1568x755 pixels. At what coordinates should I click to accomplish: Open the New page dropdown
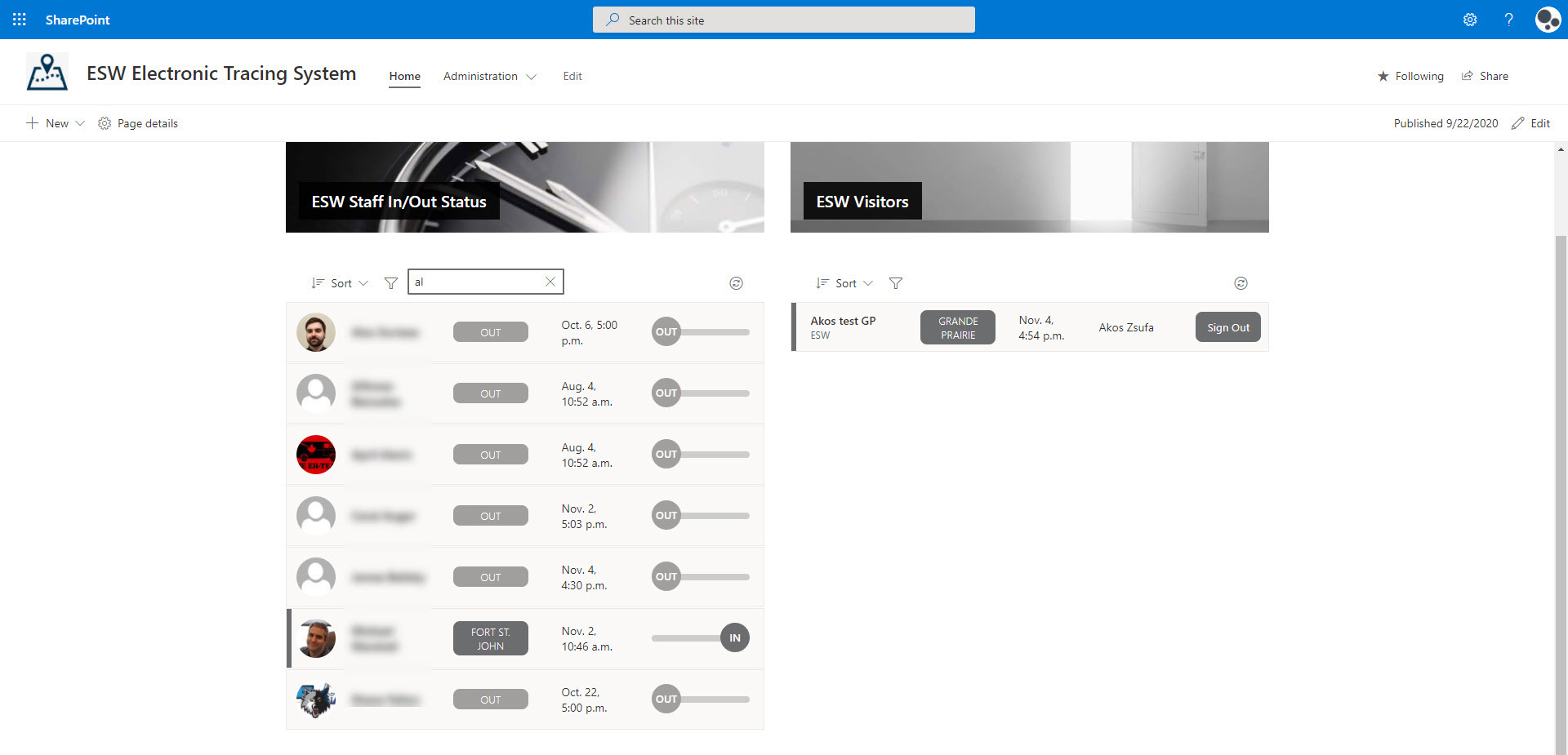[x=56, y=123]
